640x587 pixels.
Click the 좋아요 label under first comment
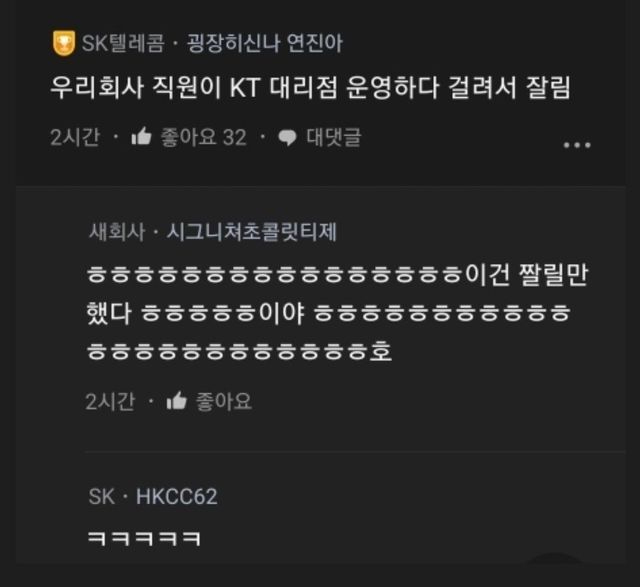tap(224, 401)
